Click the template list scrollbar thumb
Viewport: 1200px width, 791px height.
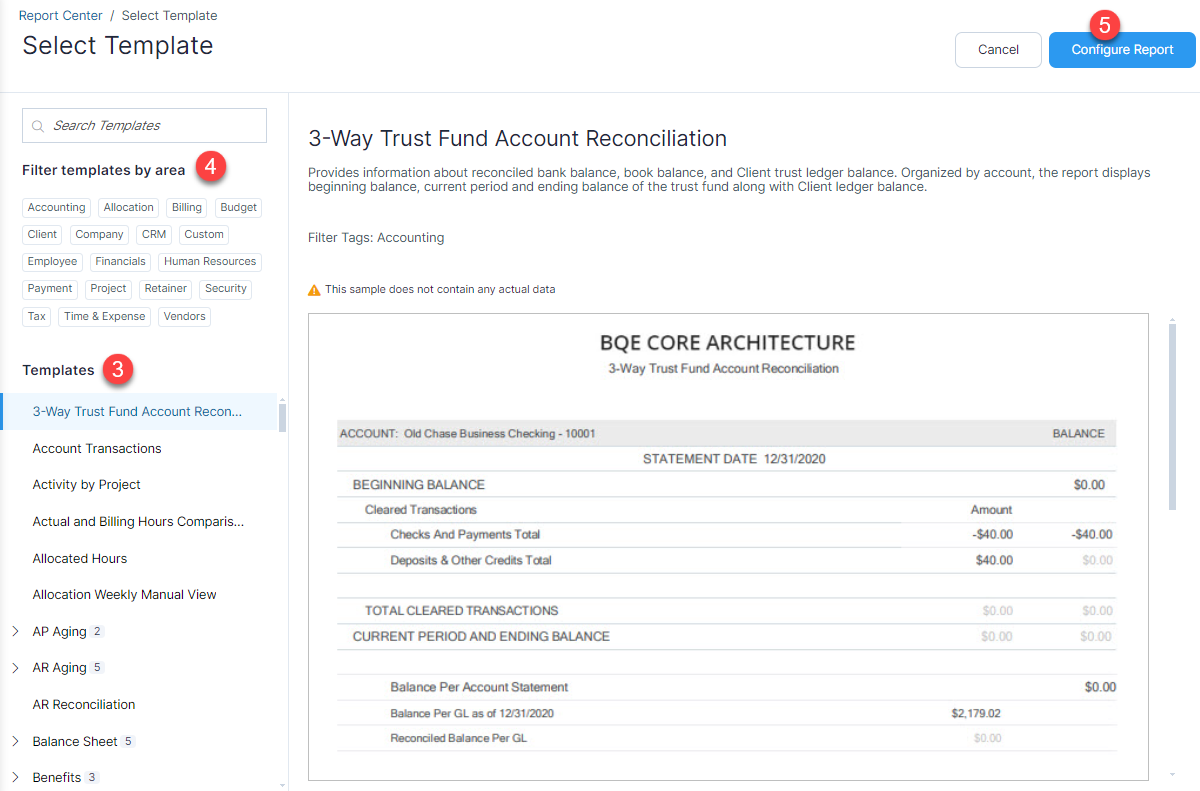282,417
